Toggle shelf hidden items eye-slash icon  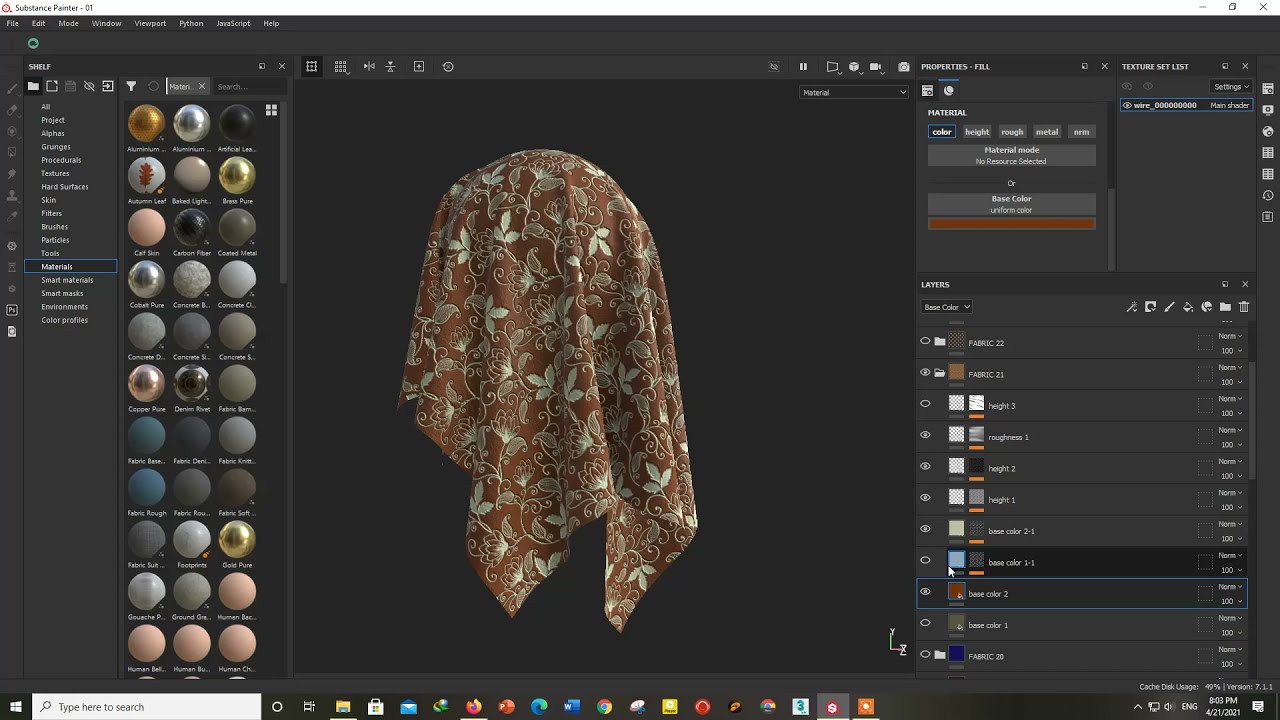[x=89, y=86]
